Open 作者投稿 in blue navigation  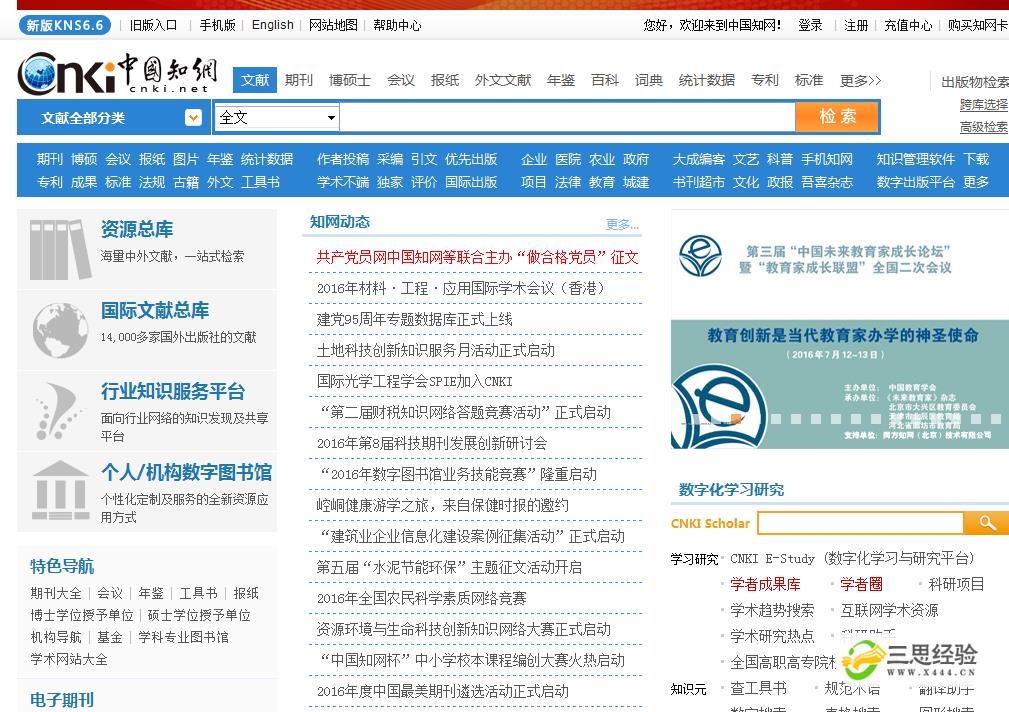click(343, 159)
